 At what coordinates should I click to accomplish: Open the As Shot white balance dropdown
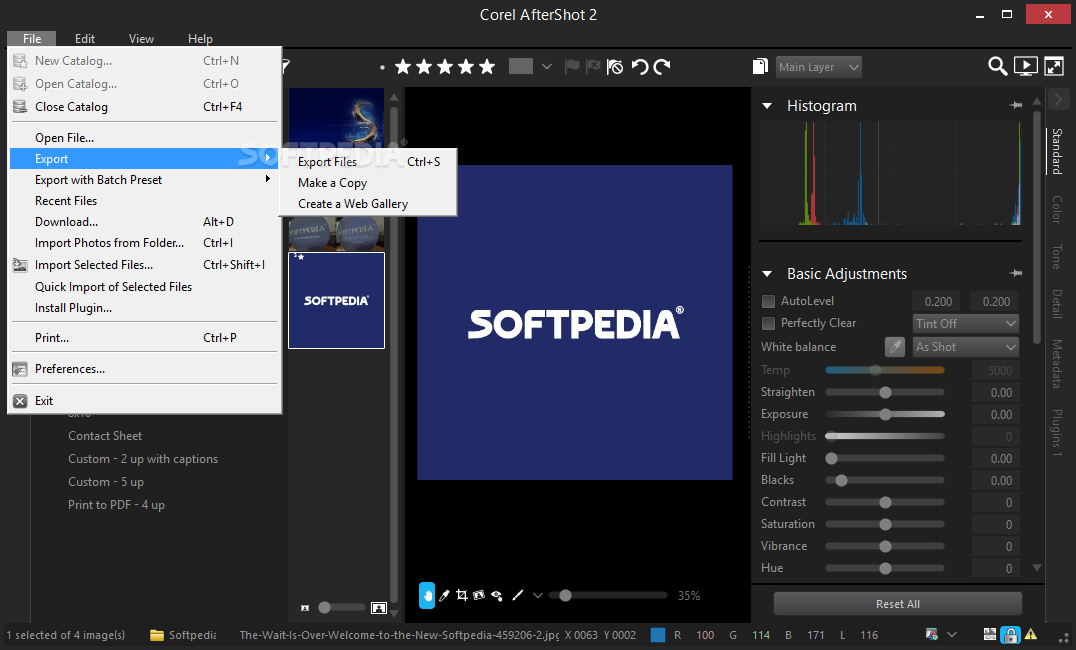(x=966, y=347)
